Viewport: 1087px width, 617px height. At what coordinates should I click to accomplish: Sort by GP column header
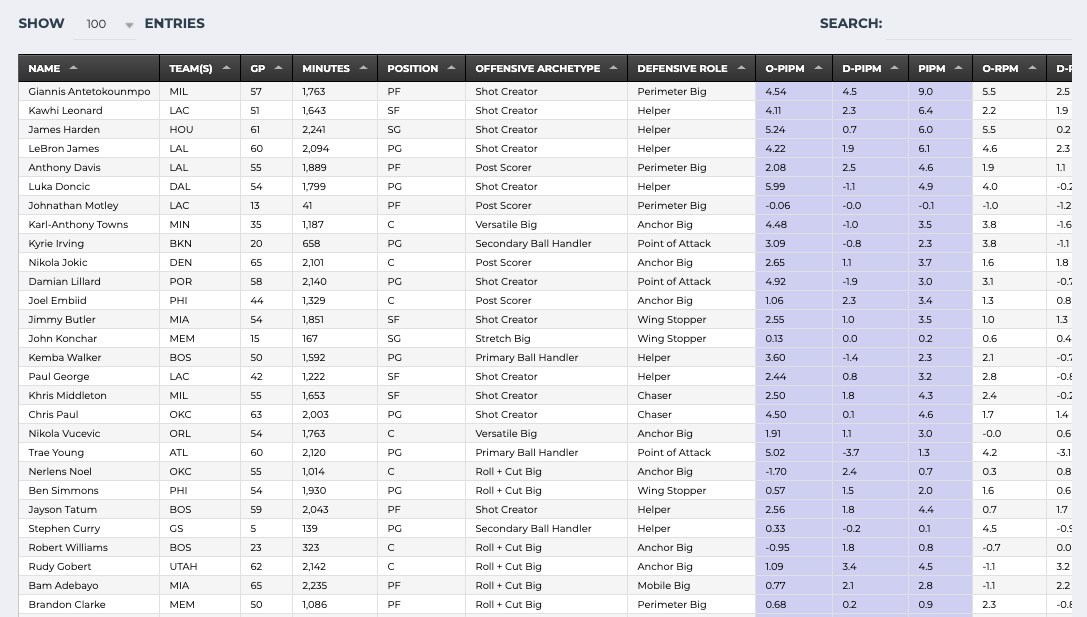click(x=267, y=68)
